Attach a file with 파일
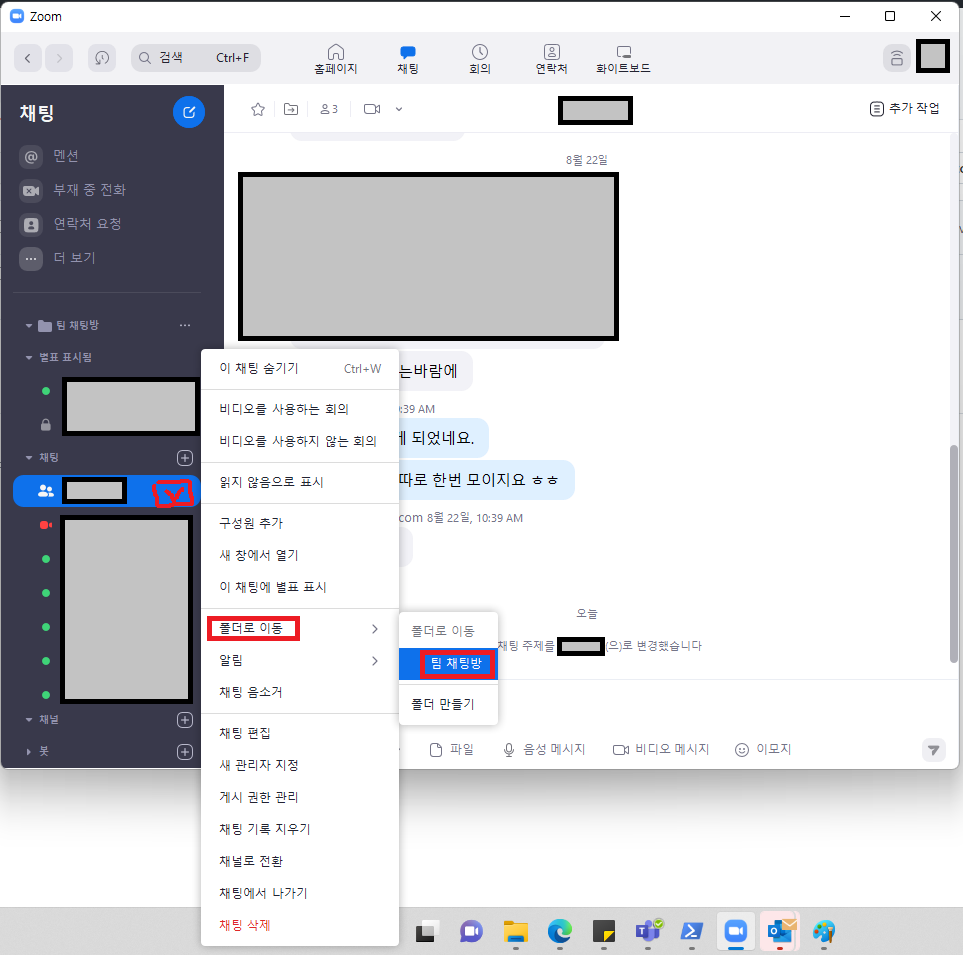Screen dimensions: 963x955 [x=452, y=750]
